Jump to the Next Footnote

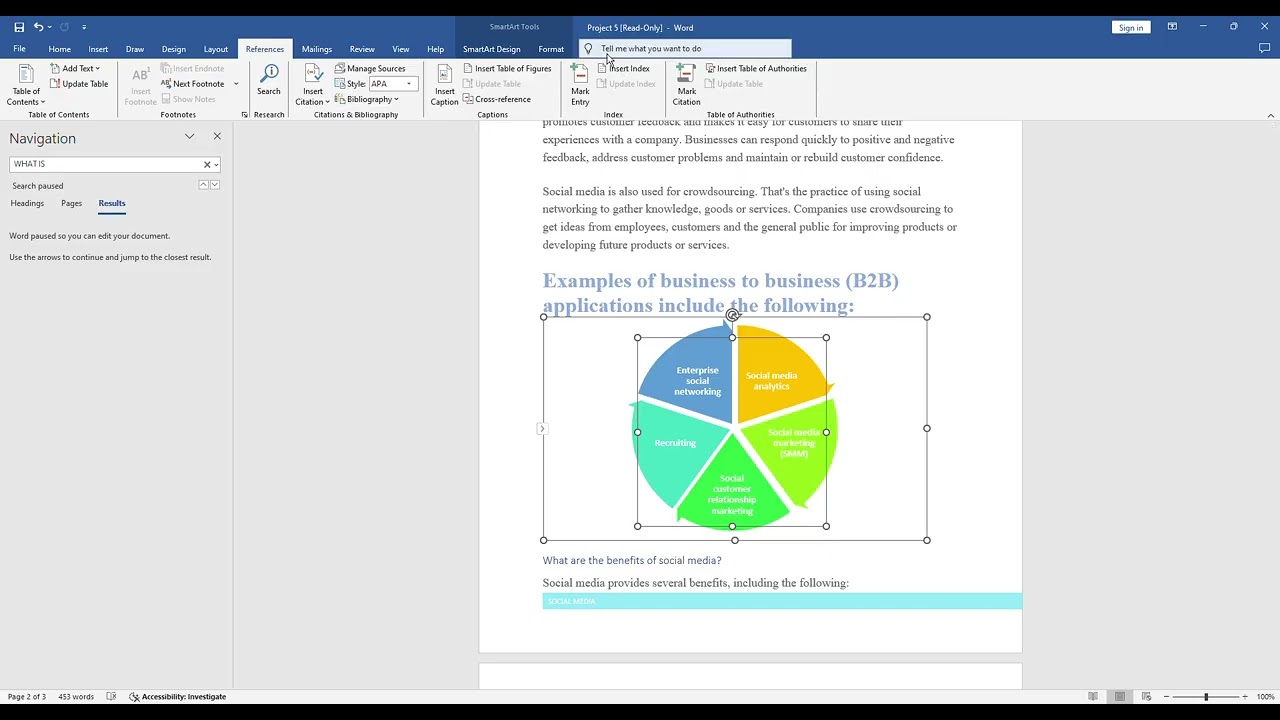pyautogui.click(x=192, y=84)
